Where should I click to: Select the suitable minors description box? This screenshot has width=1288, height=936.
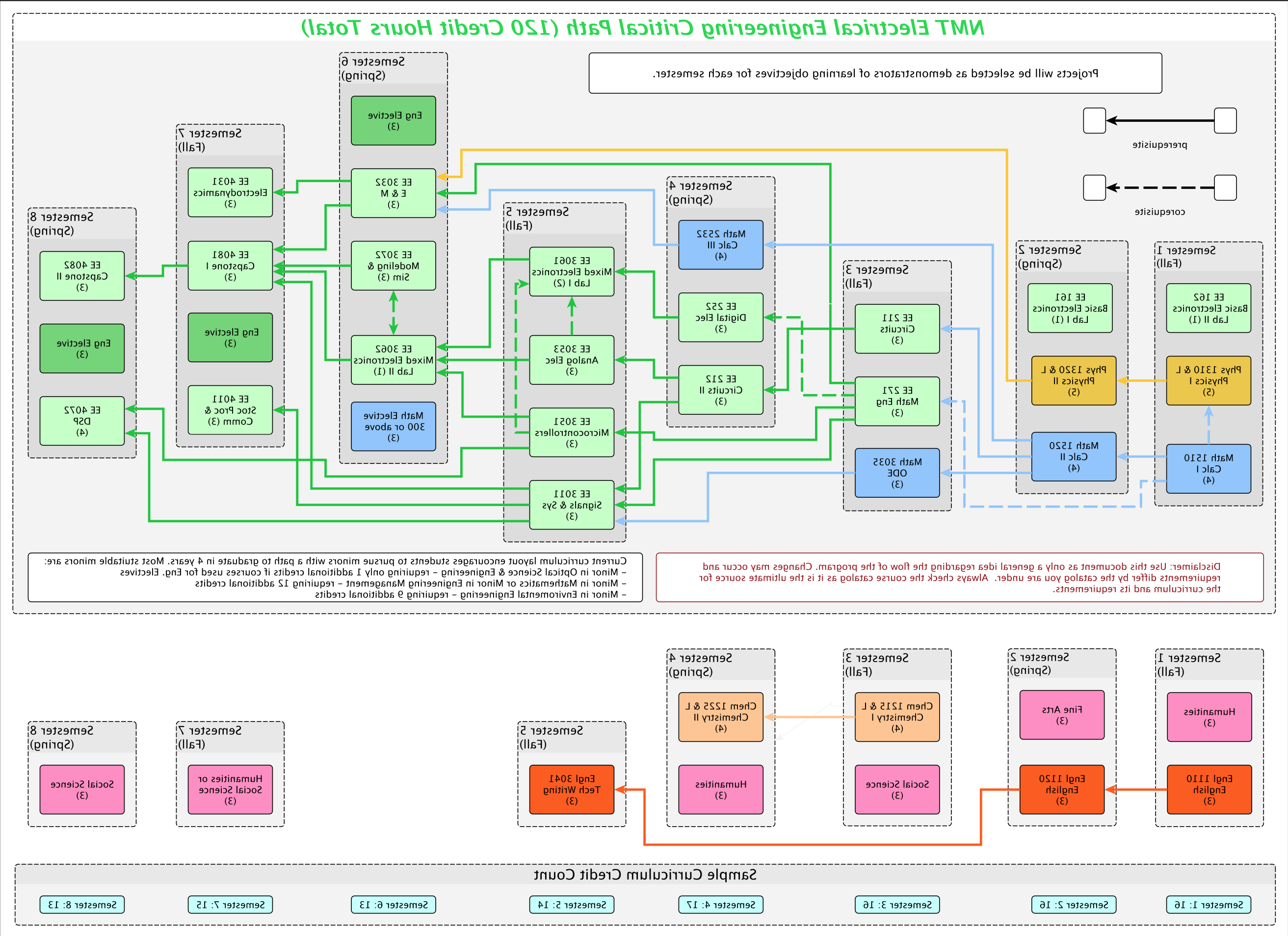click(335, 578)
